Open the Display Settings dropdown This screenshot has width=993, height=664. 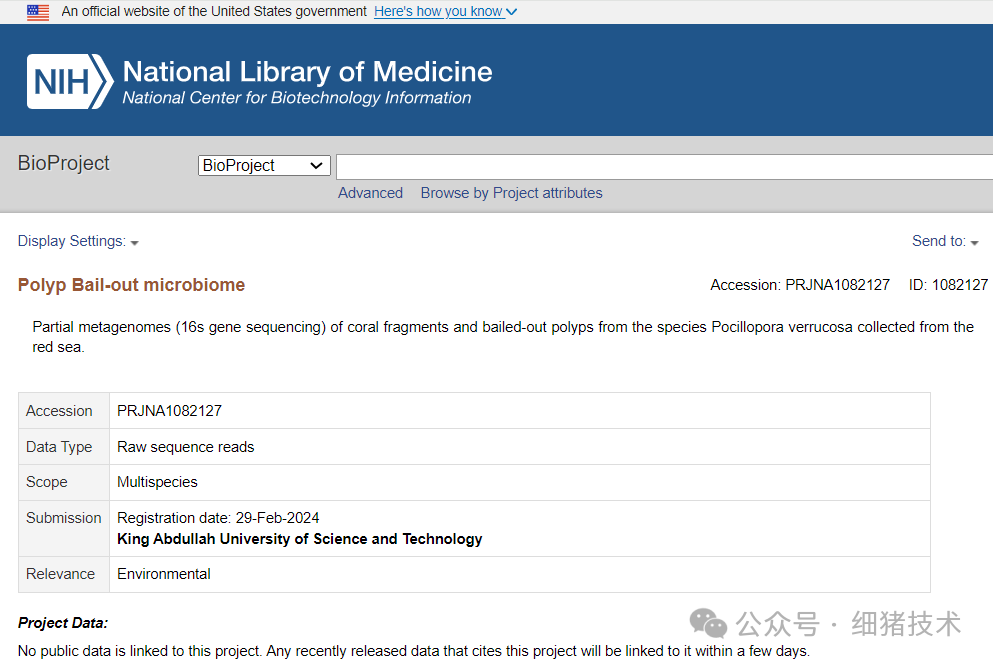[x=78, y=241]
